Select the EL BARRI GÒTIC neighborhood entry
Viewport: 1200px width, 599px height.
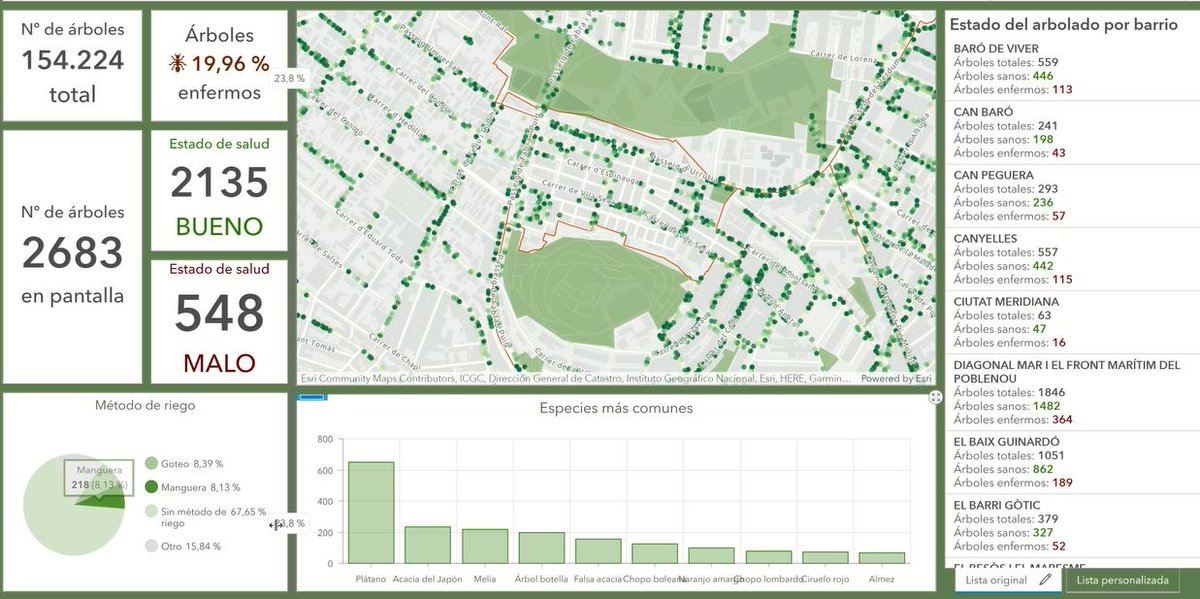1070,524
